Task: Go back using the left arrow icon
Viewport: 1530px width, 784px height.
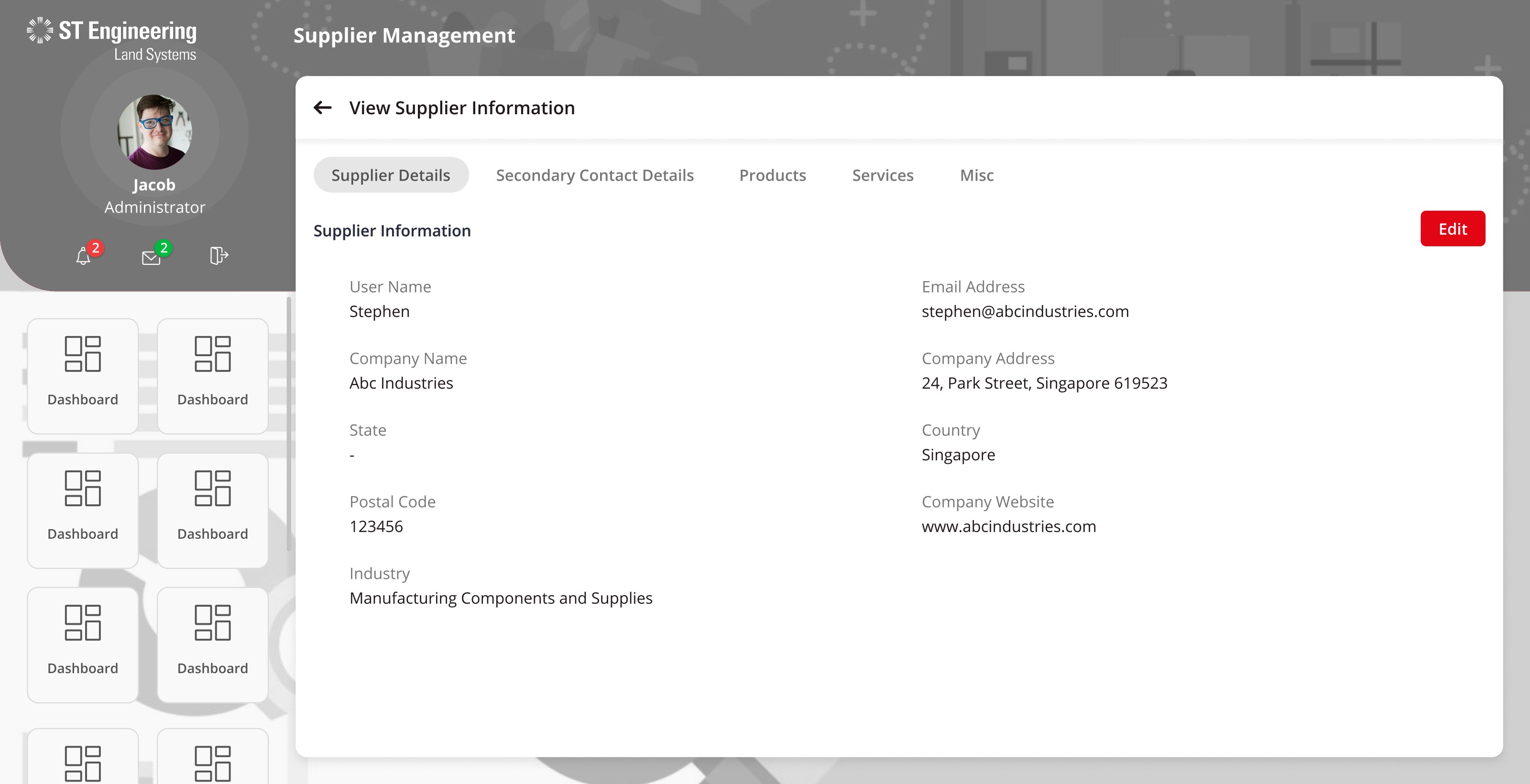Action: point(323,108)
